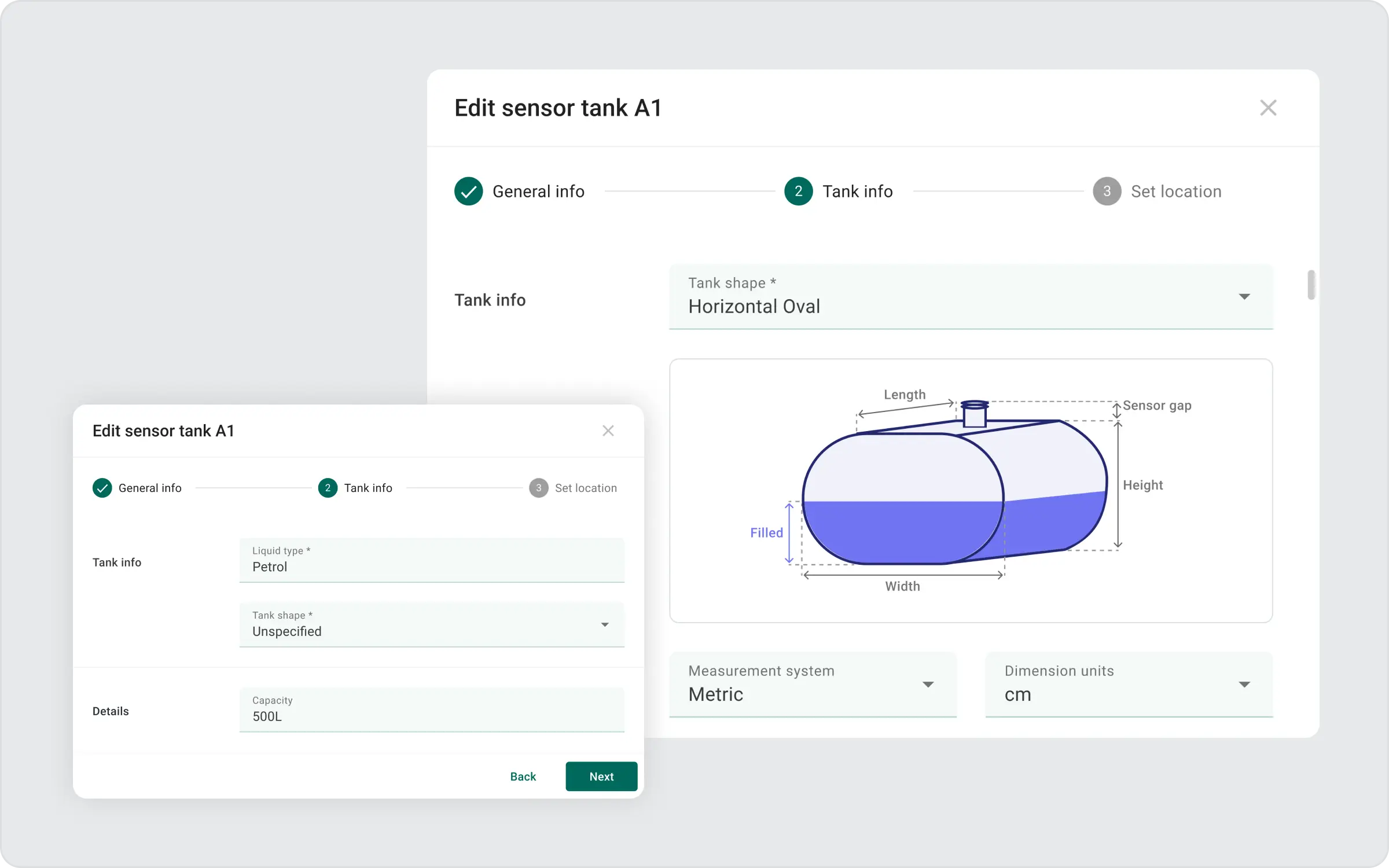The height and width of the screenshot is (868, 1389).
Task: Expand the Measurement system Metric dropdown
Action: pyautogui.click(x=813, y=685)
